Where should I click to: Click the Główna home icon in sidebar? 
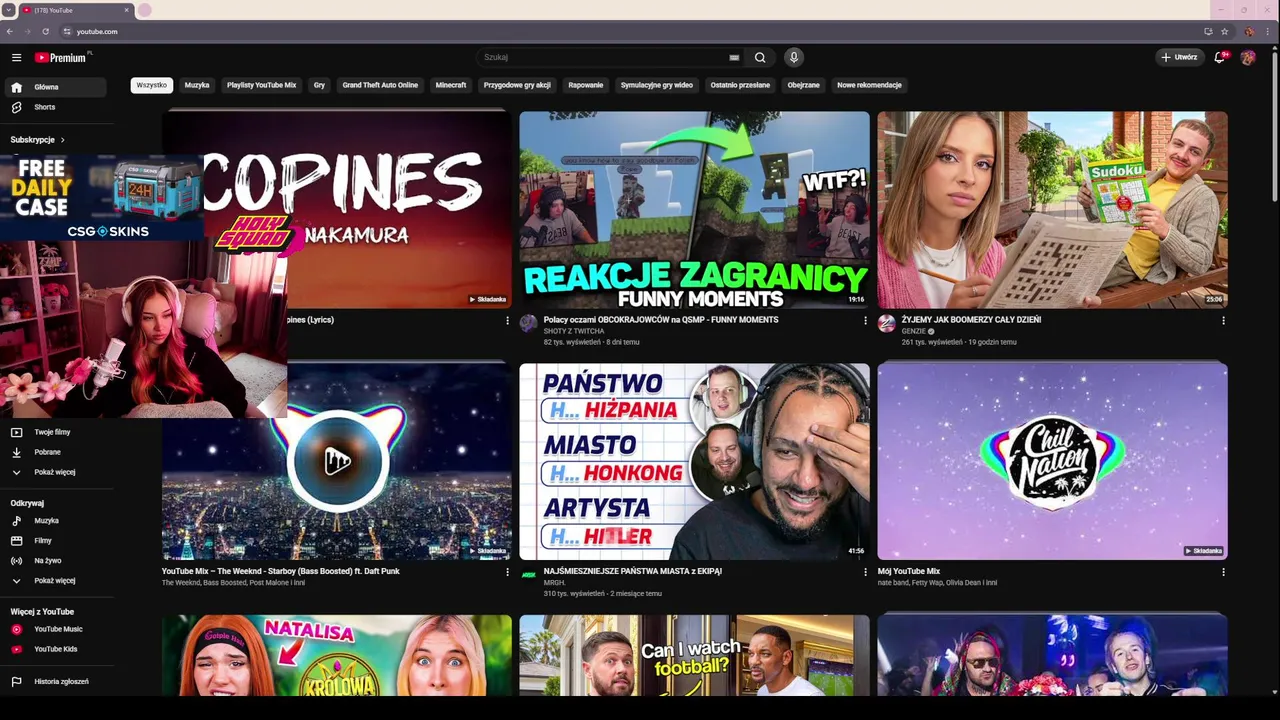click(16, 87)
